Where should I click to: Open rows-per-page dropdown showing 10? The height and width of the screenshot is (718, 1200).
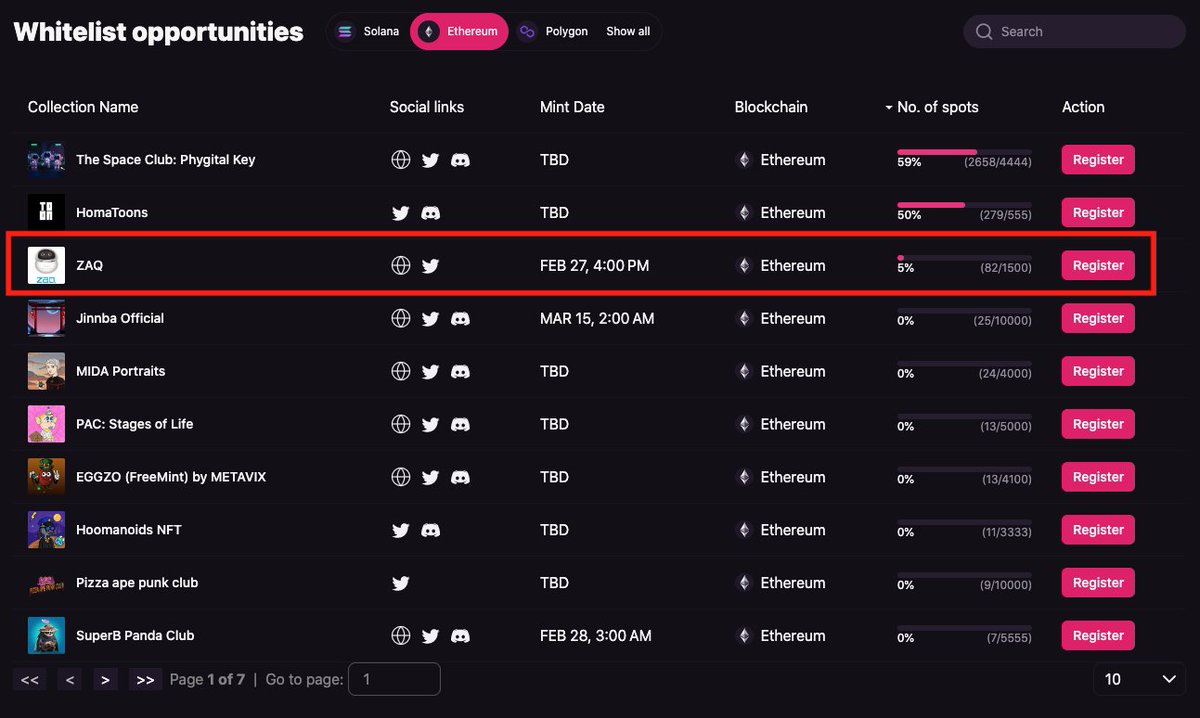[1140, 679]
